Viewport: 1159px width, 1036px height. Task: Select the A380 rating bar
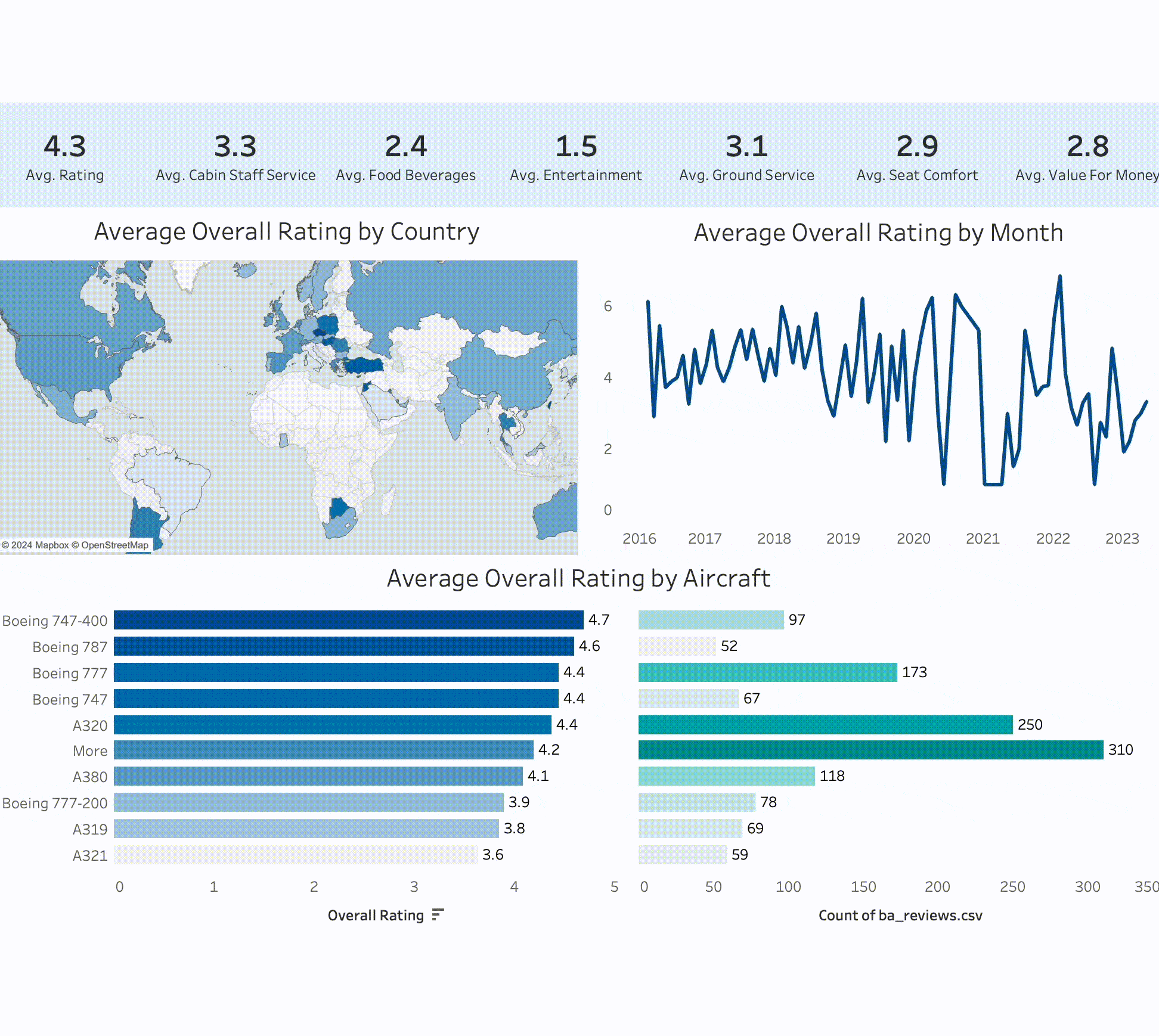(318, 776)
